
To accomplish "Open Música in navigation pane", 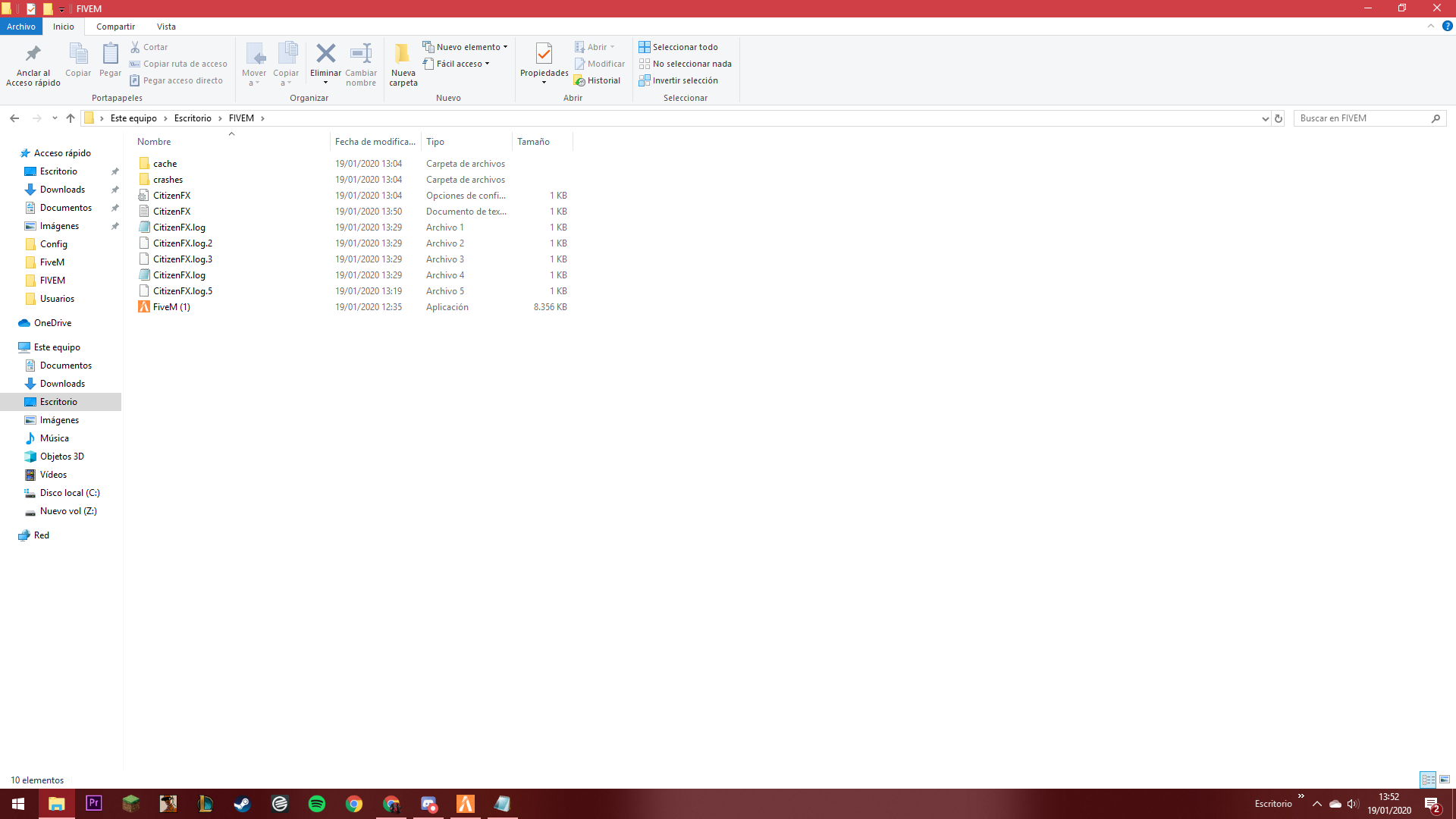I will [54, 438].
